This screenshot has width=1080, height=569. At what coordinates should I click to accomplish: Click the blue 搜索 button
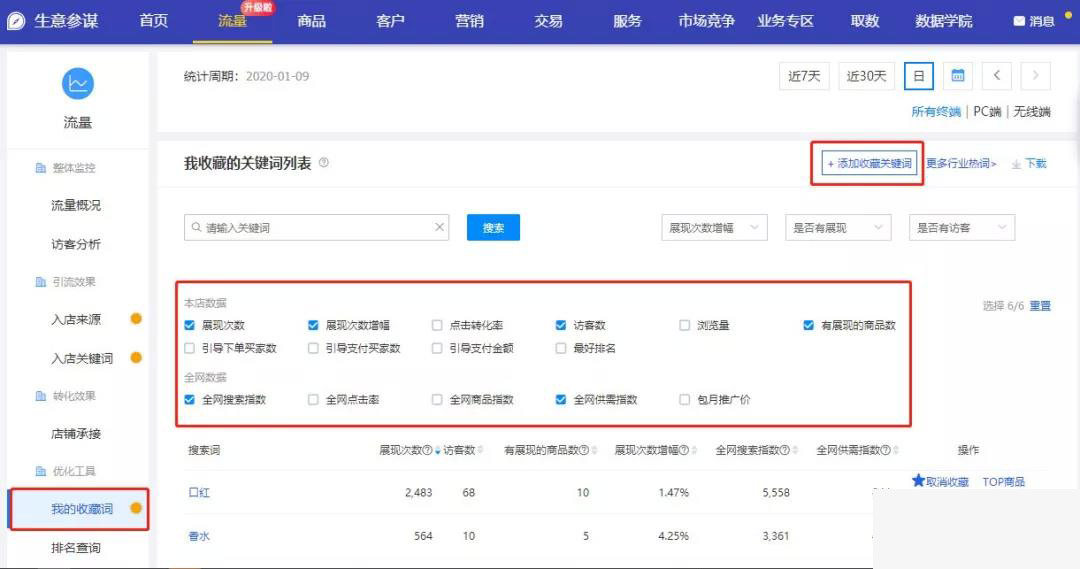pyautogui.click(x=493, y=228)
